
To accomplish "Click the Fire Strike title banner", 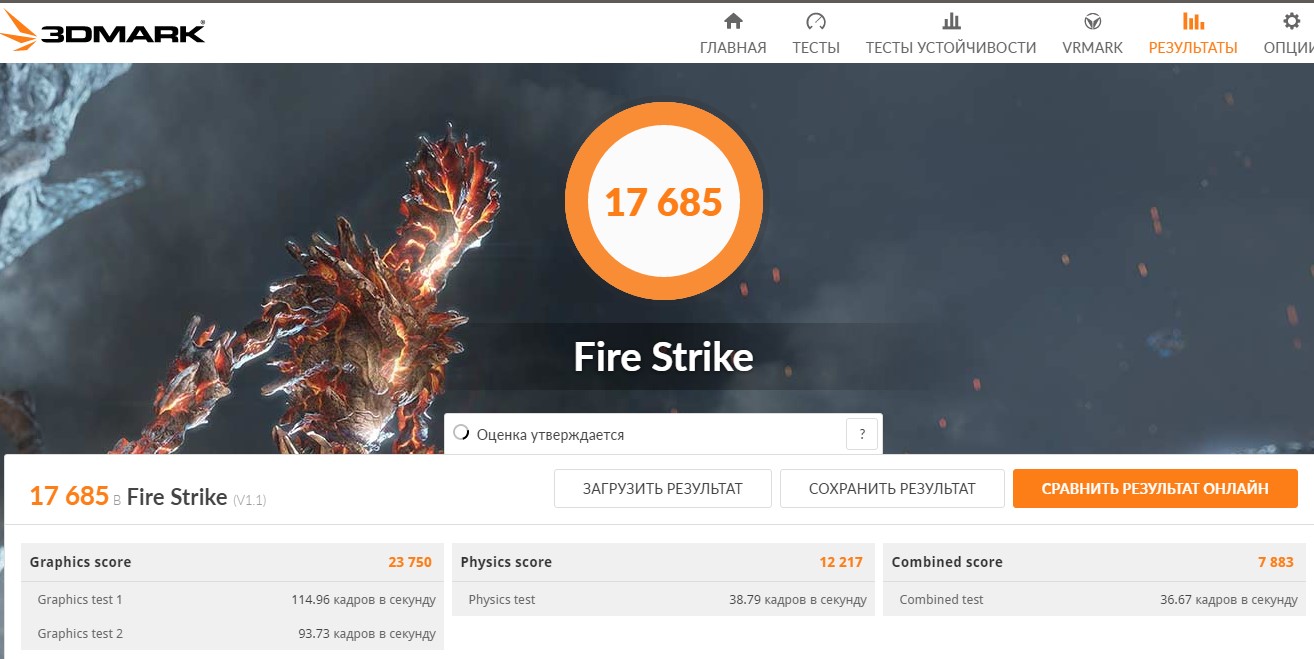I will point(663,357).
